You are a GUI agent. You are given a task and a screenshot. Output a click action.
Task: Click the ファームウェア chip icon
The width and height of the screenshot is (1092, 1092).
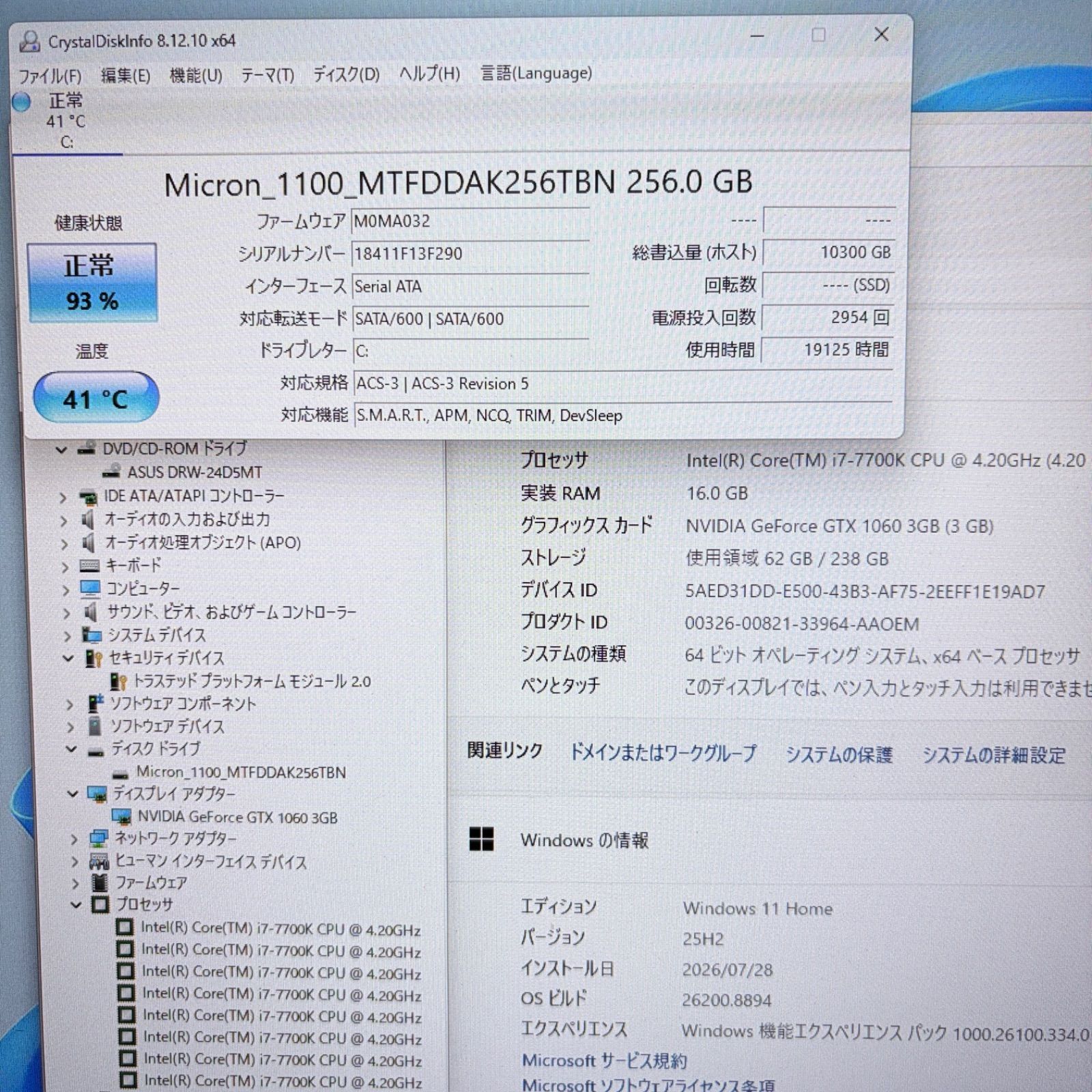tap(100, 883)
